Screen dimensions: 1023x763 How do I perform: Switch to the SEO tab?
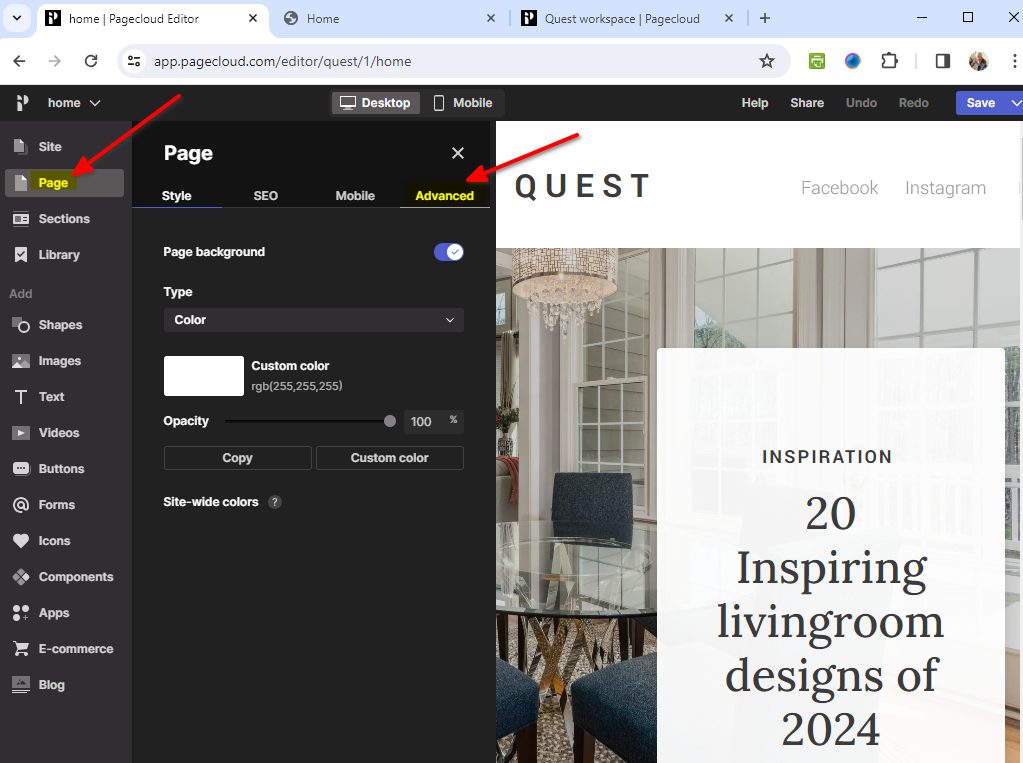point(266,196)
